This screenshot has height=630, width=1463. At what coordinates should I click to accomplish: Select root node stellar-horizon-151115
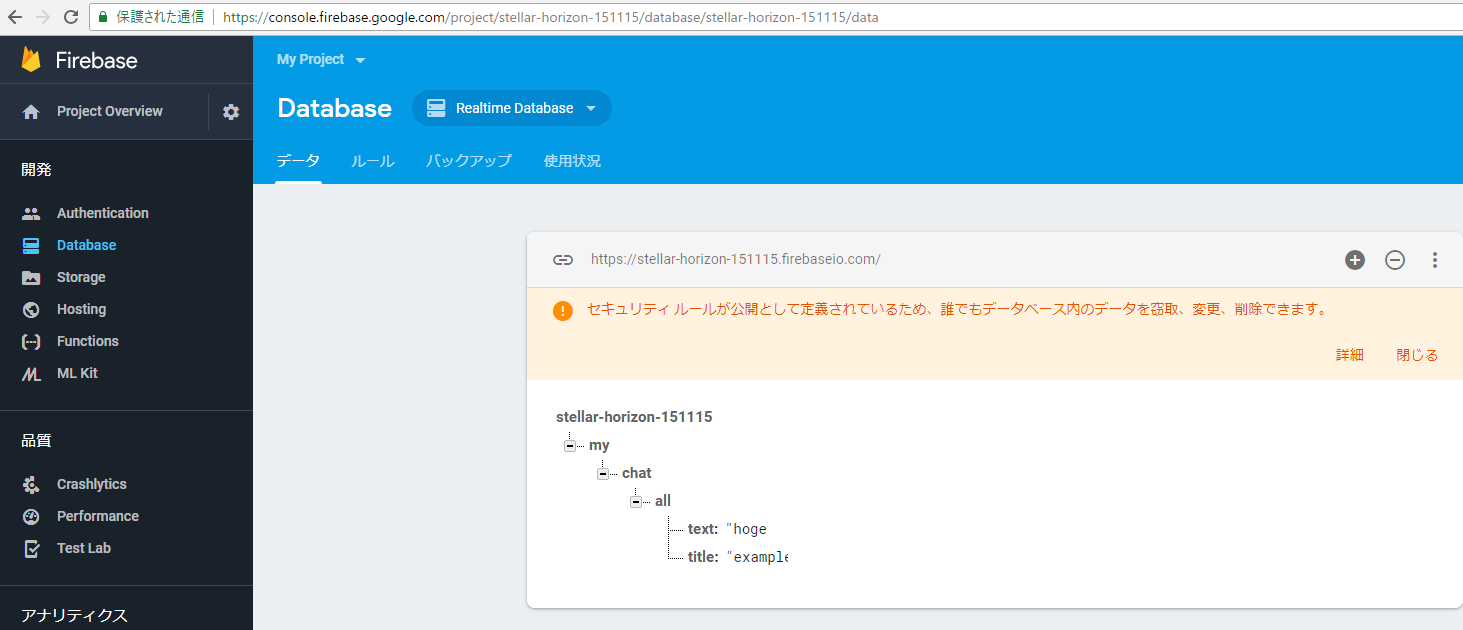click(x=634, y=417)
